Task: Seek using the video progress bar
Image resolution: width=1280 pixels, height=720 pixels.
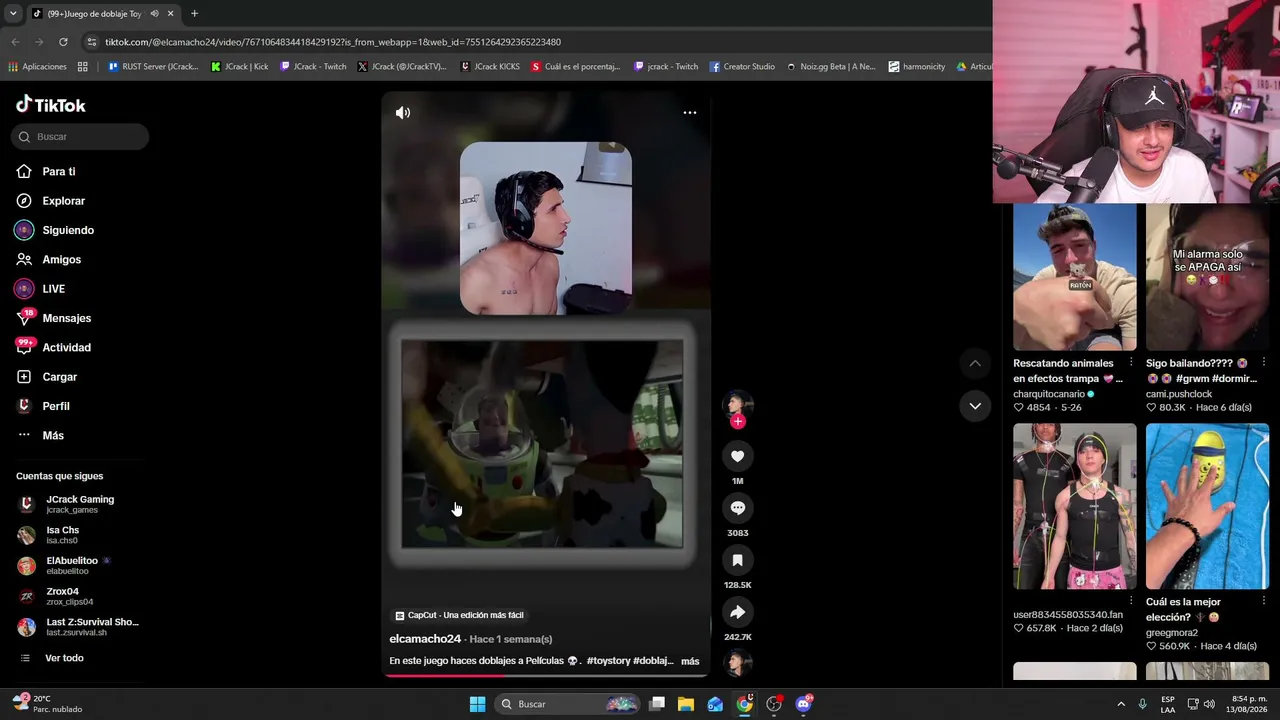Action: pos(546,675)
